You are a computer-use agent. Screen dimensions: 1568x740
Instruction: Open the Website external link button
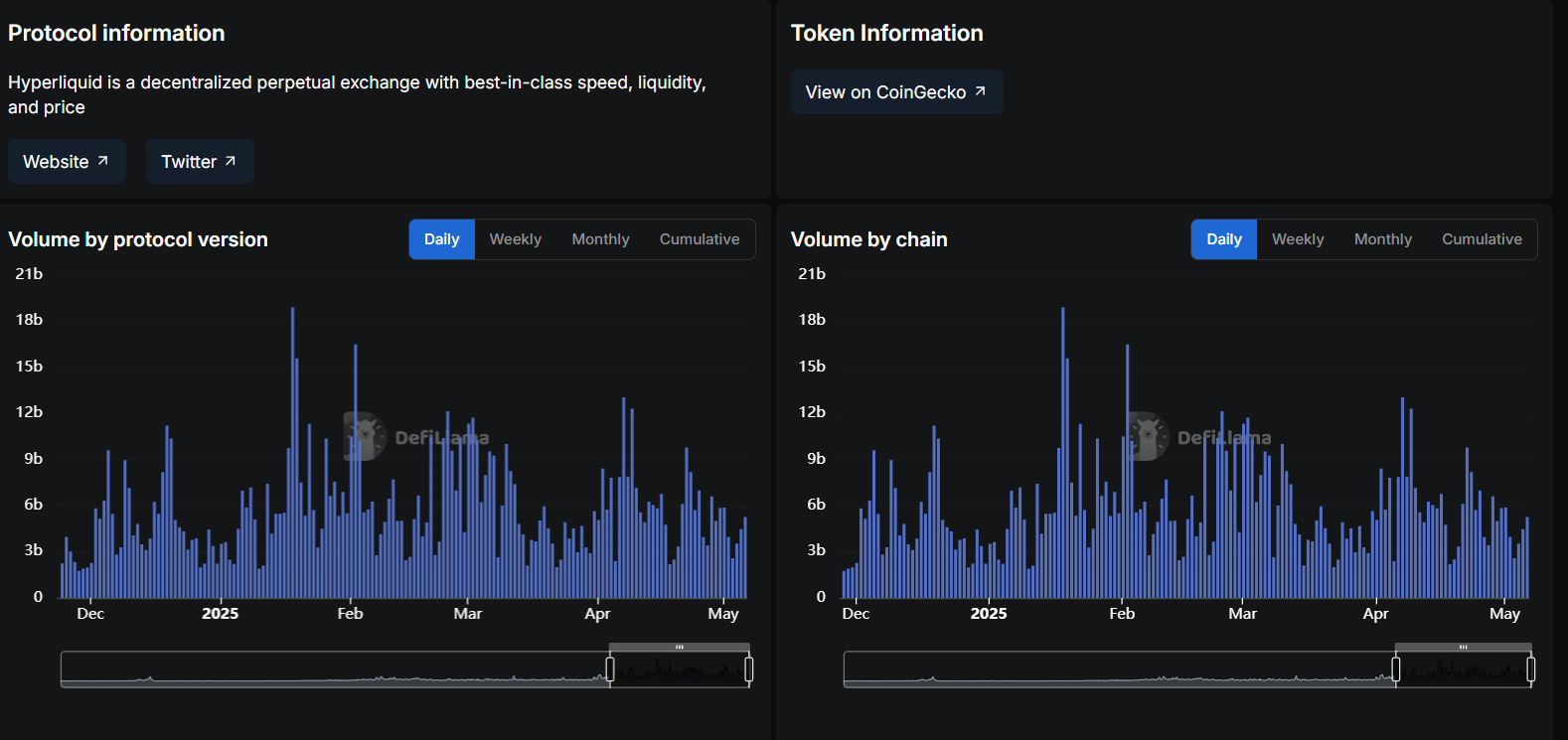coord(67,162)
